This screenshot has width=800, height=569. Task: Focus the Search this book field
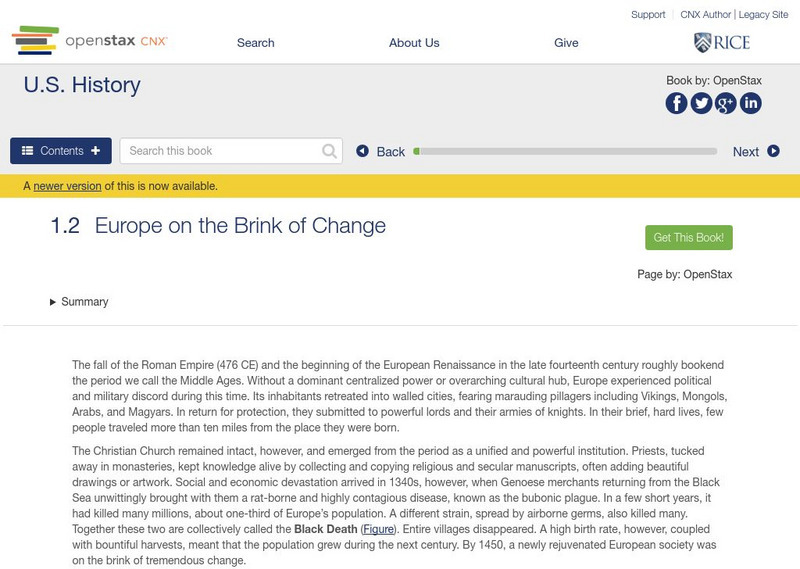[x=222, y=151]
